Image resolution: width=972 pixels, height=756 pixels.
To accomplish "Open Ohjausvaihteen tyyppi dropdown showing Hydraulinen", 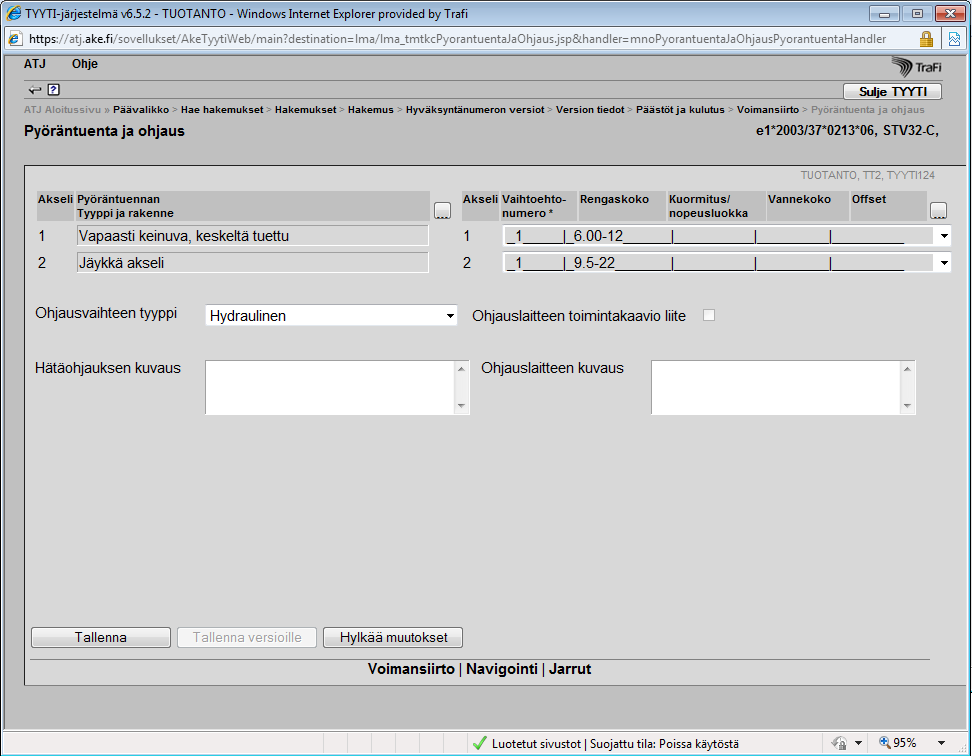I will (331, 315).
